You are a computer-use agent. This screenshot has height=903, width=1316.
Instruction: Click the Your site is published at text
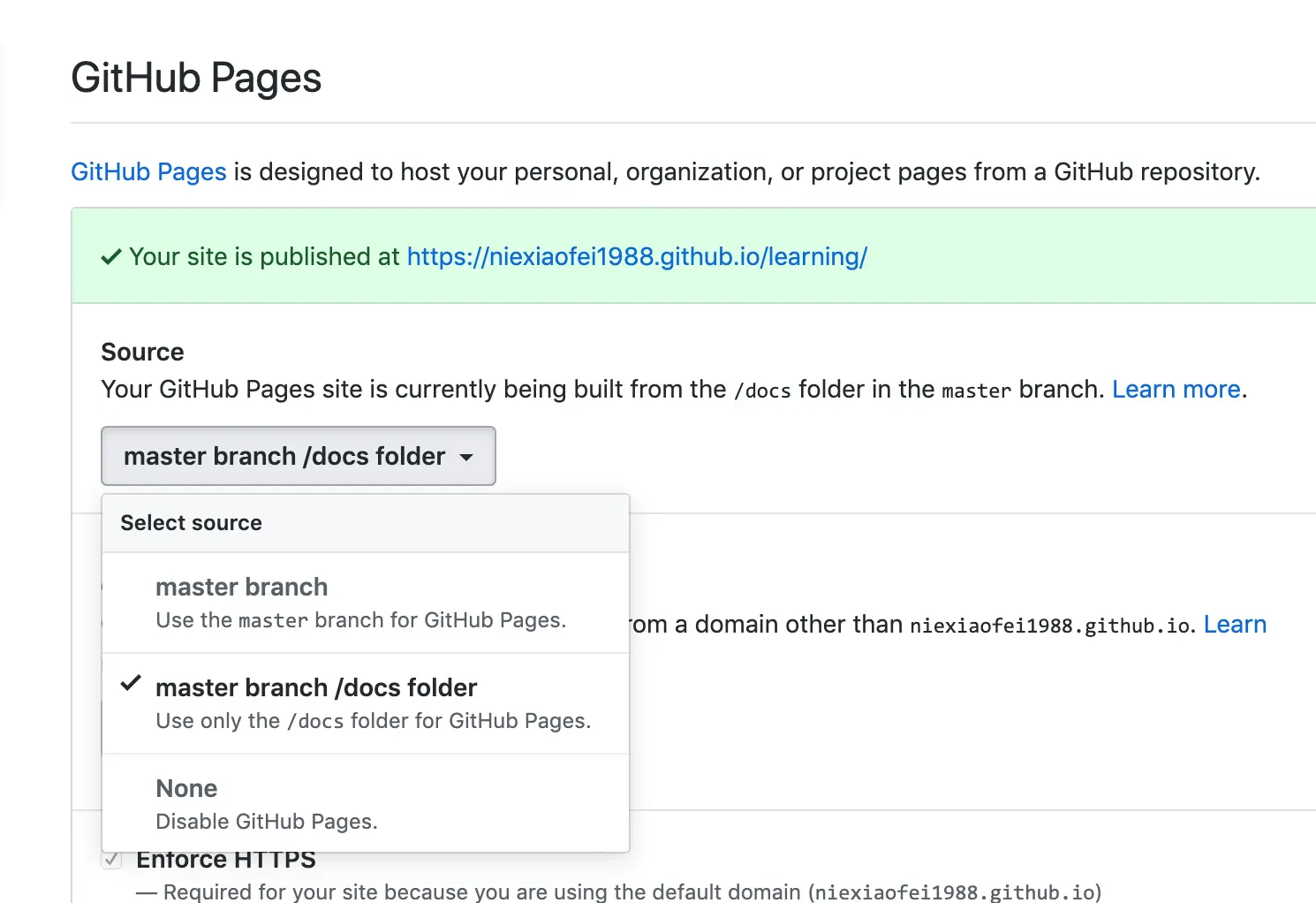pos(265,256)
